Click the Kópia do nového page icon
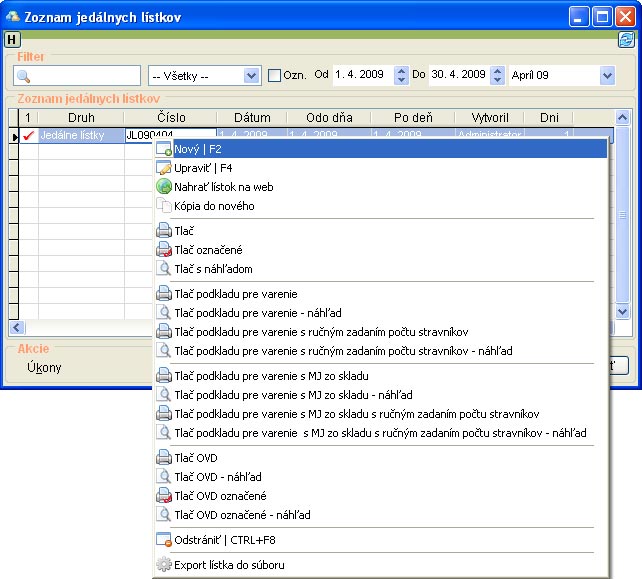This screenshot has height=579, width=642. tap(165, 206)
